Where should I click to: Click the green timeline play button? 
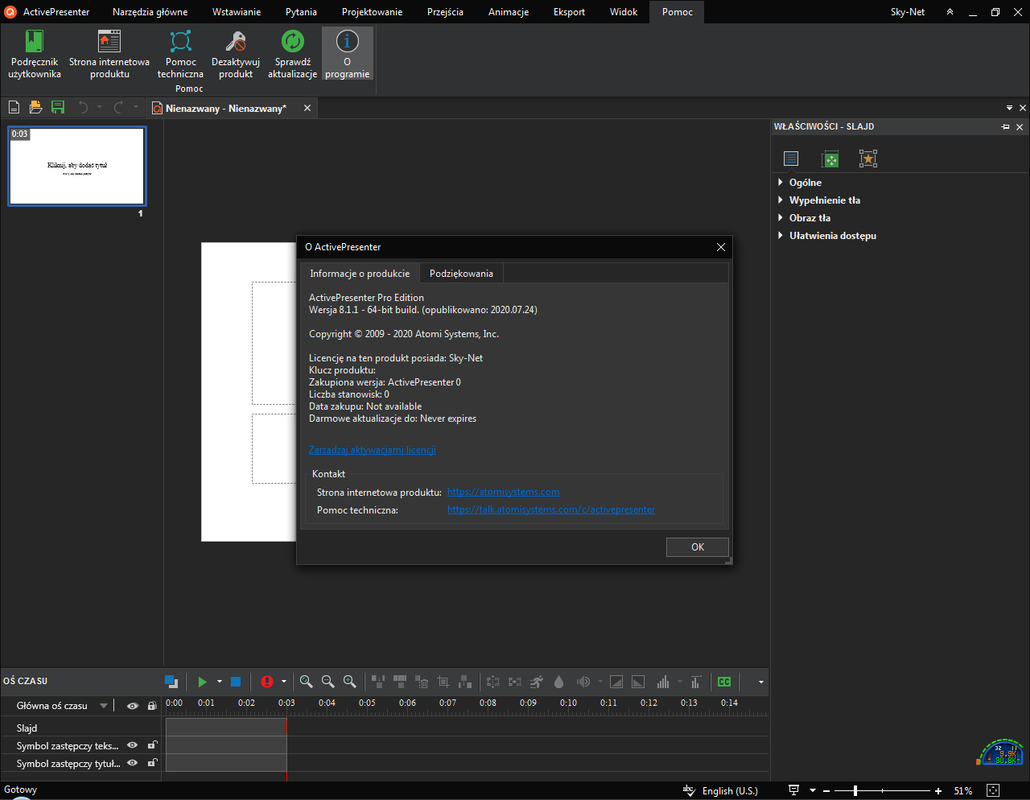(202, 682)
